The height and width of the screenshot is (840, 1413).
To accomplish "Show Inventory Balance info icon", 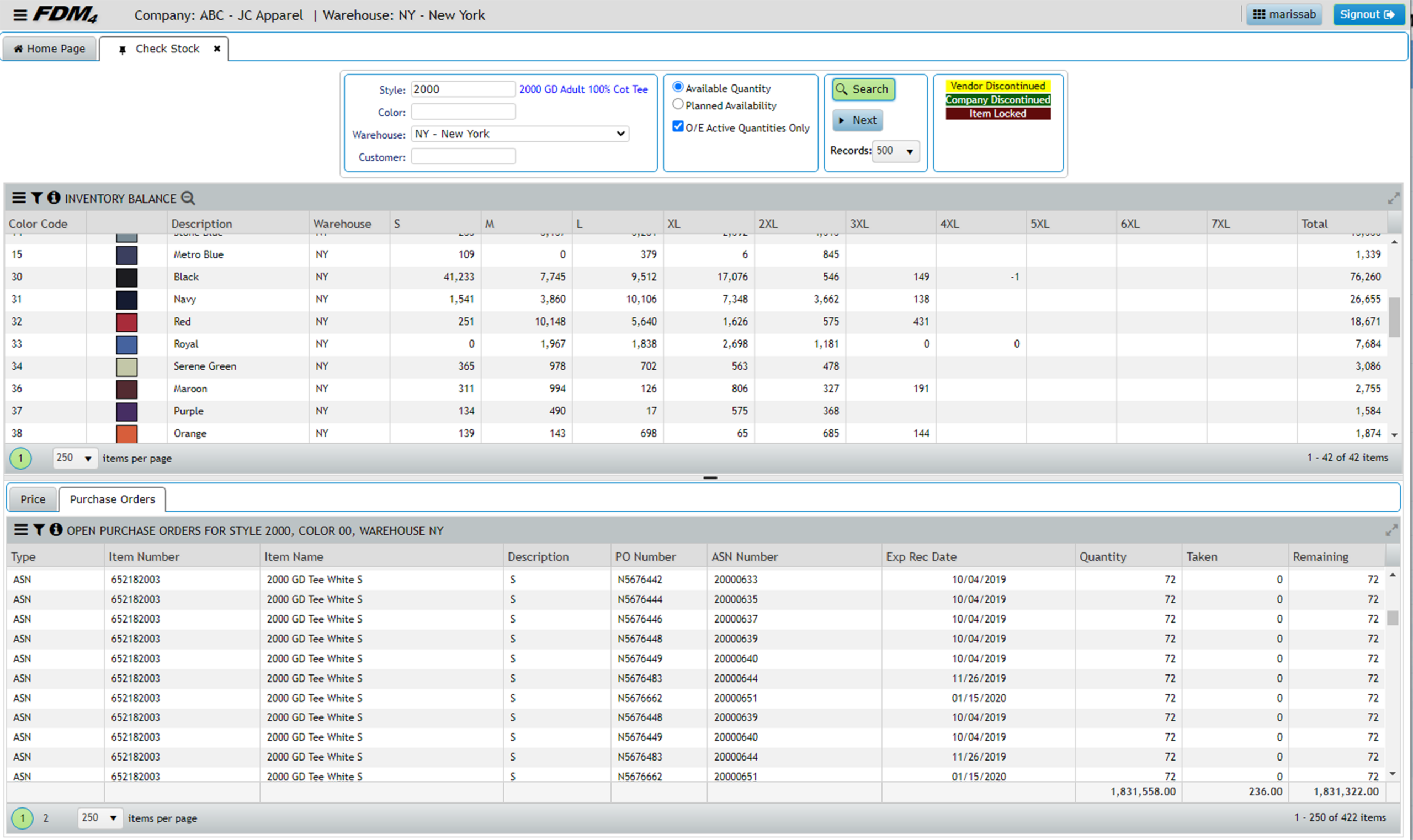I will tap(54, 198).
